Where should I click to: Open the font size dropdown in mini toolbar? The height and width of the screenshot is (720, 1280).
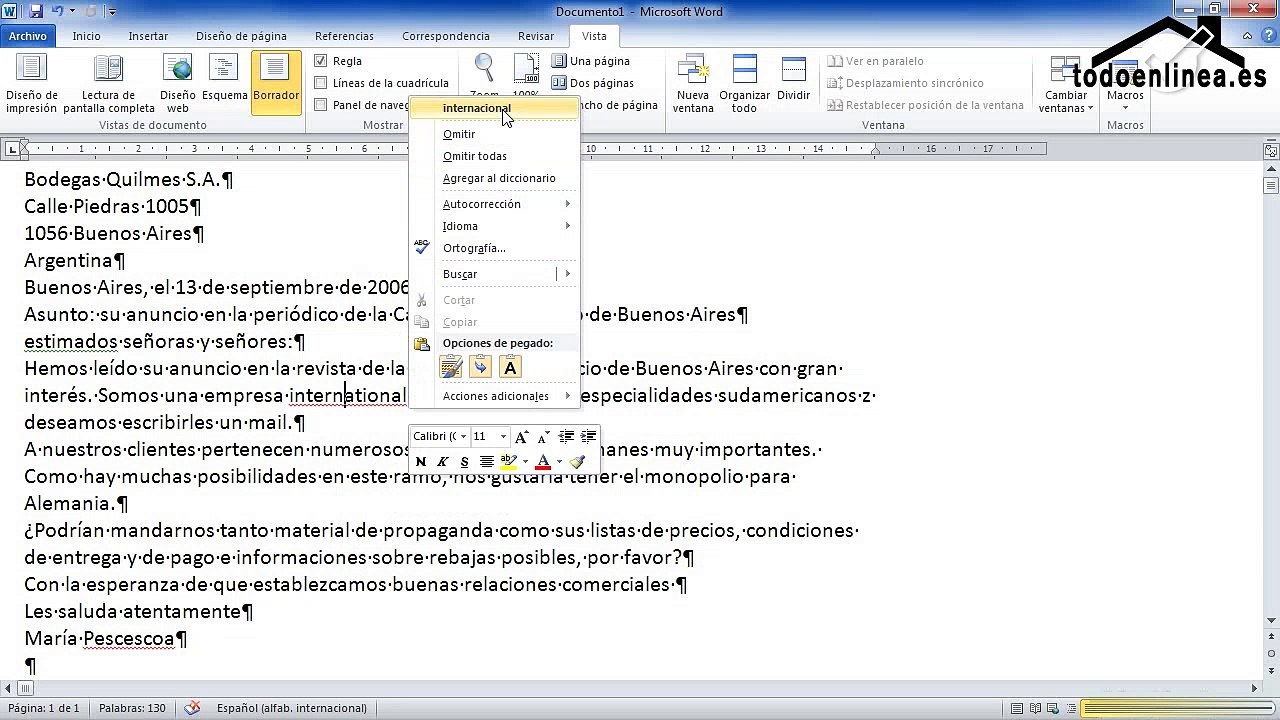pos(503,437)
